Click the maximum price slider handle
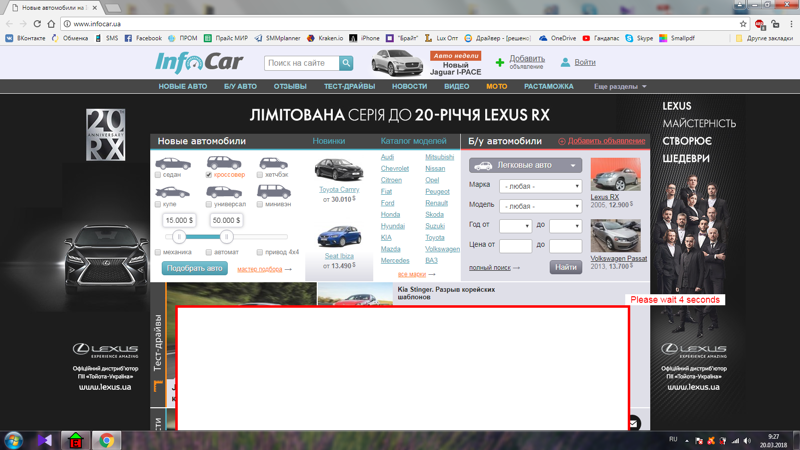 (x=227, y=237)
